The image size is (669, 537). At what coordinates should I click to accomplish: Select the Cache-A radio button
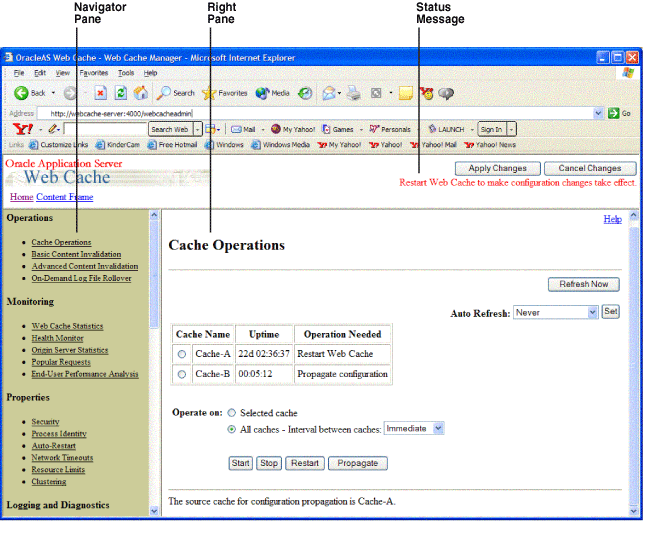[x=182, y=354]
